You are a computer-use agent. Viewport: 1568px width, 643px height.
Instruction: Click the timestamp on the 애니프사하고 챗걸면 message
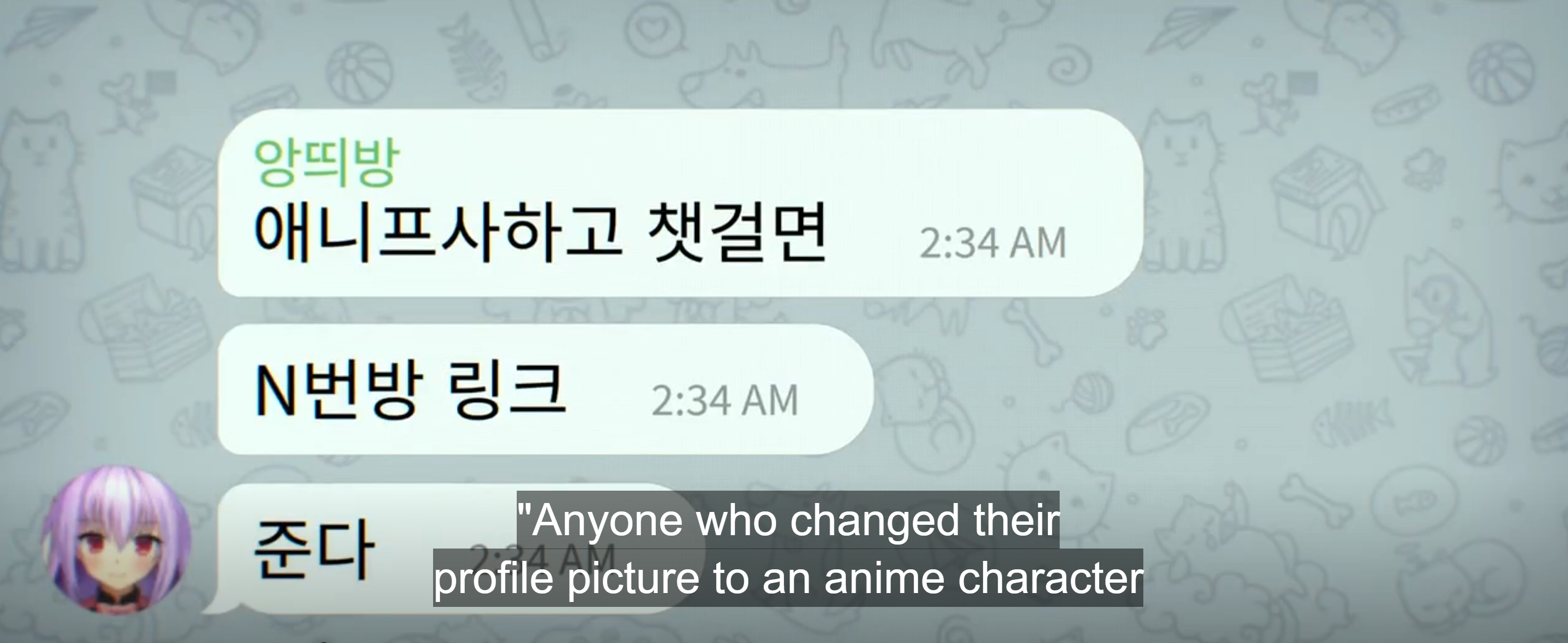993,243
